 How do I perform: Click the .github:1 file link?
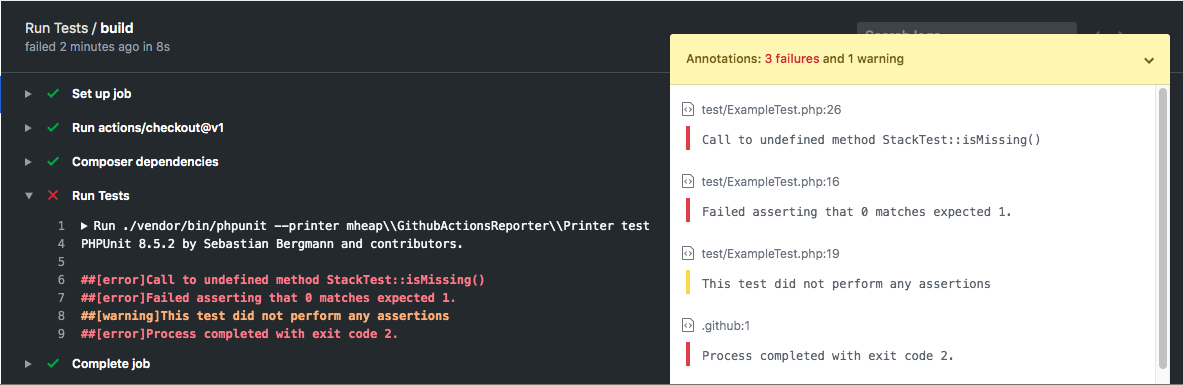coord(725,325)
